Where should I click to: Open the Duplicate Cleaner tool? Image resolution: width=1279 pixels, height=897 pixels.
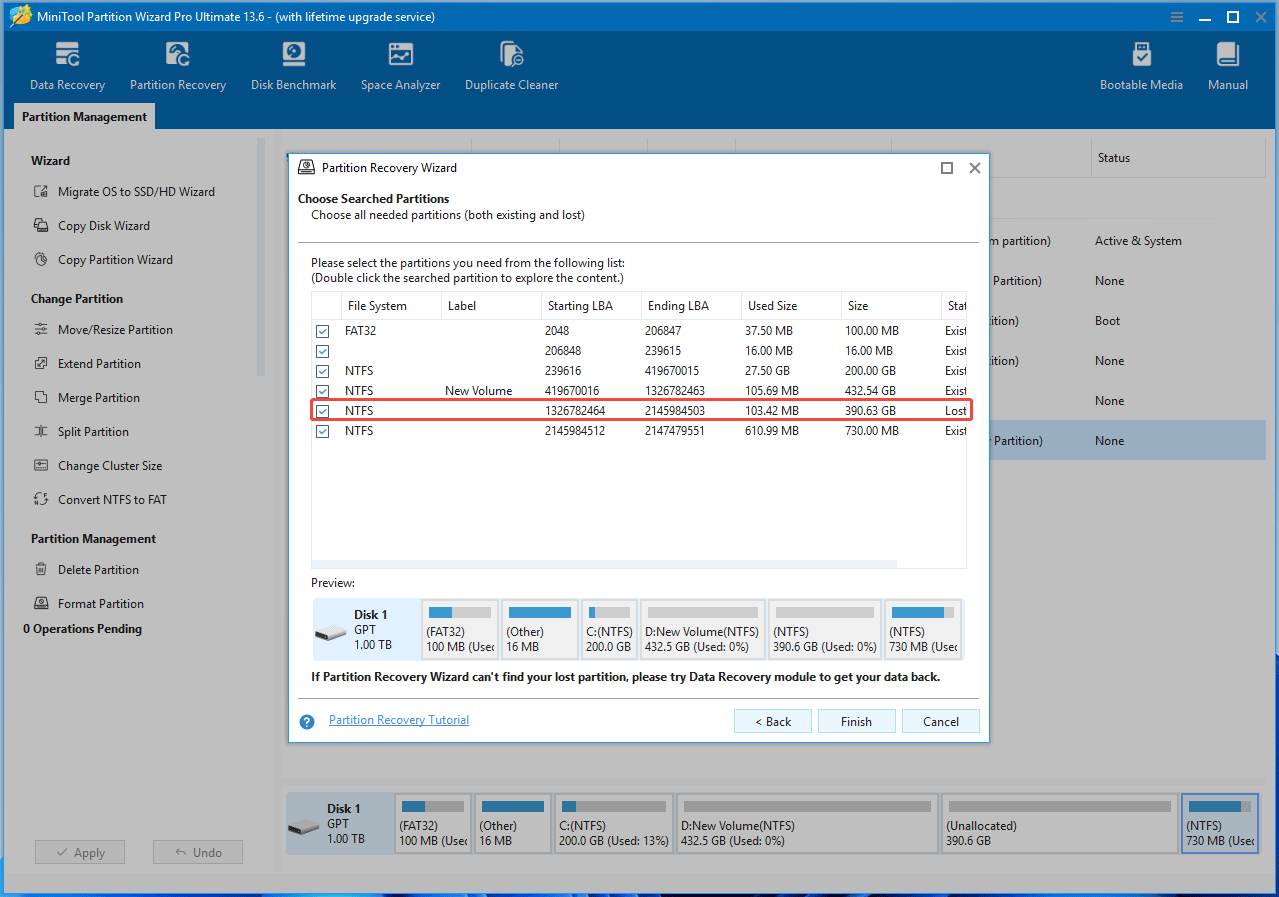pos(511,67)
